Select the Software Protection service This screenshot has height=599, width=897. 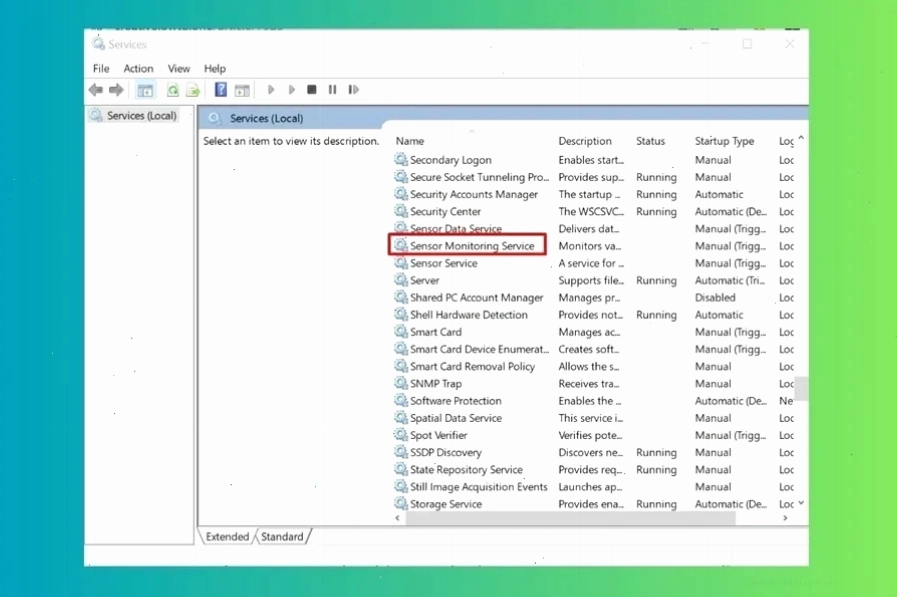pyautogui.click(x=455, y=400)
